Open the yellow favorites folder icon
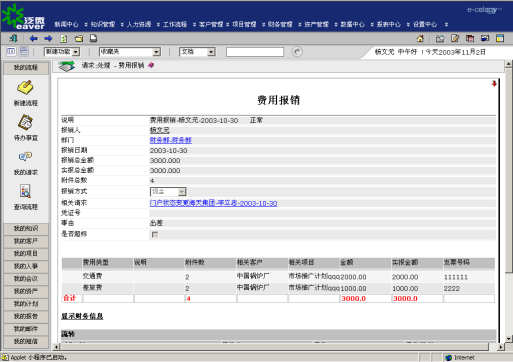Viewport: 513px width, 362px height. coord(79,38)
